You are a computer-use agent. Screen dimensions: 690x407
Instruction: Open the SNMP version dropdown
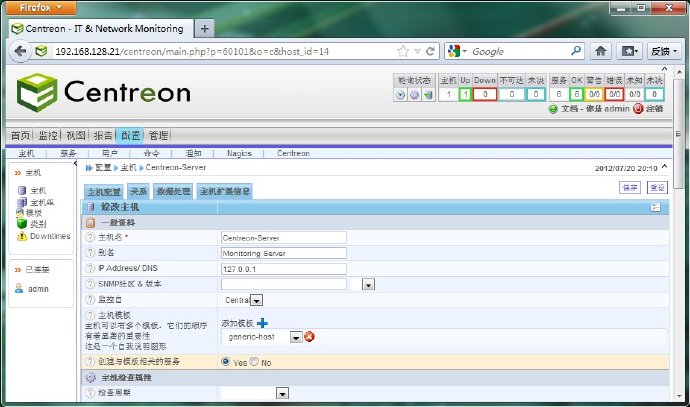pyautogui.click(x=368, y=285)
